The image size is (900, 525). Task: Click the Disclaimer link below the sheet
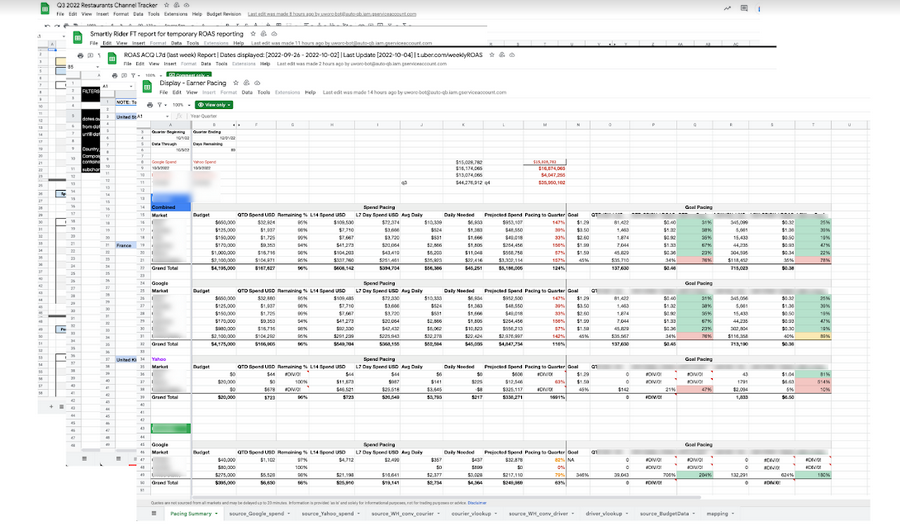[x=476, y=503]
